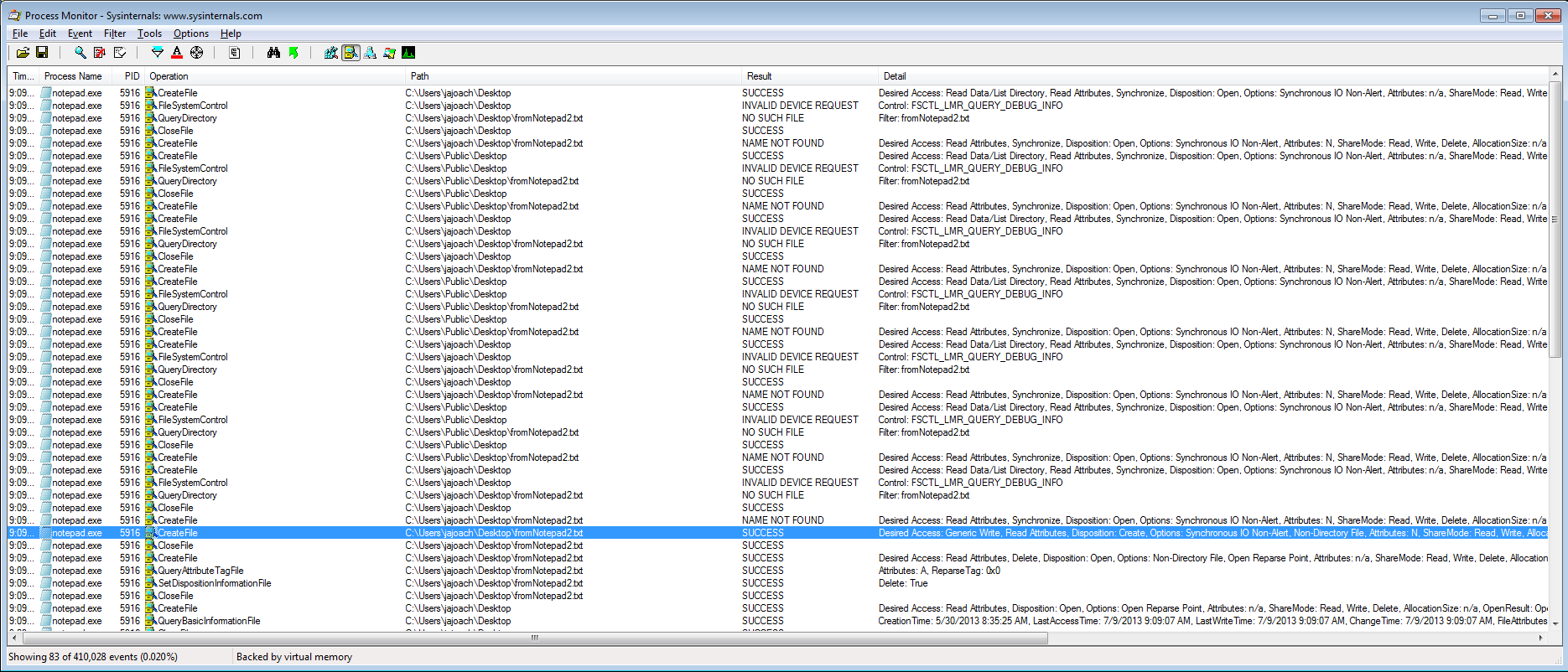Image resolution: width=1568 pixels, height=672 pixels.
Task: Click the horizontal scrollbar right arrow
Action: pos(1540,638)
